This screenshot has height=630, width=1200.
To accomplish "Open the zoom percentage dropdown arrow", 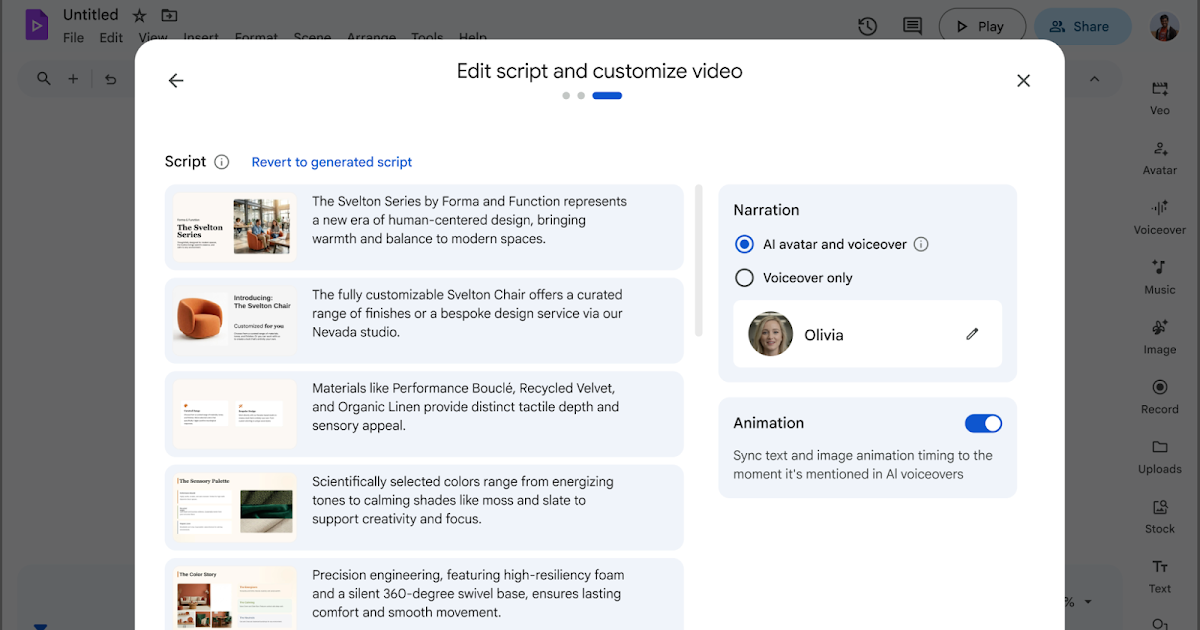I will click(1088, 602).
